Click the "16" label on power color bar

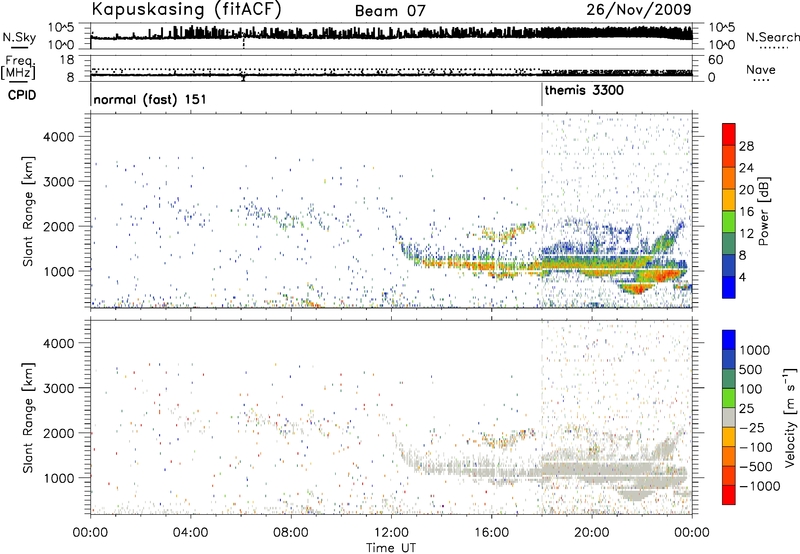coord(746,212)
